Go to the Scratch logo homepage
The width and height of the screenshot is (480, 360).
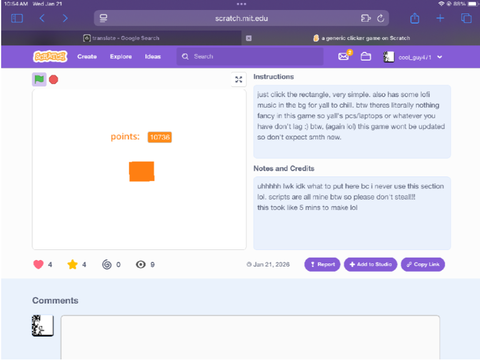pos(50,57)
